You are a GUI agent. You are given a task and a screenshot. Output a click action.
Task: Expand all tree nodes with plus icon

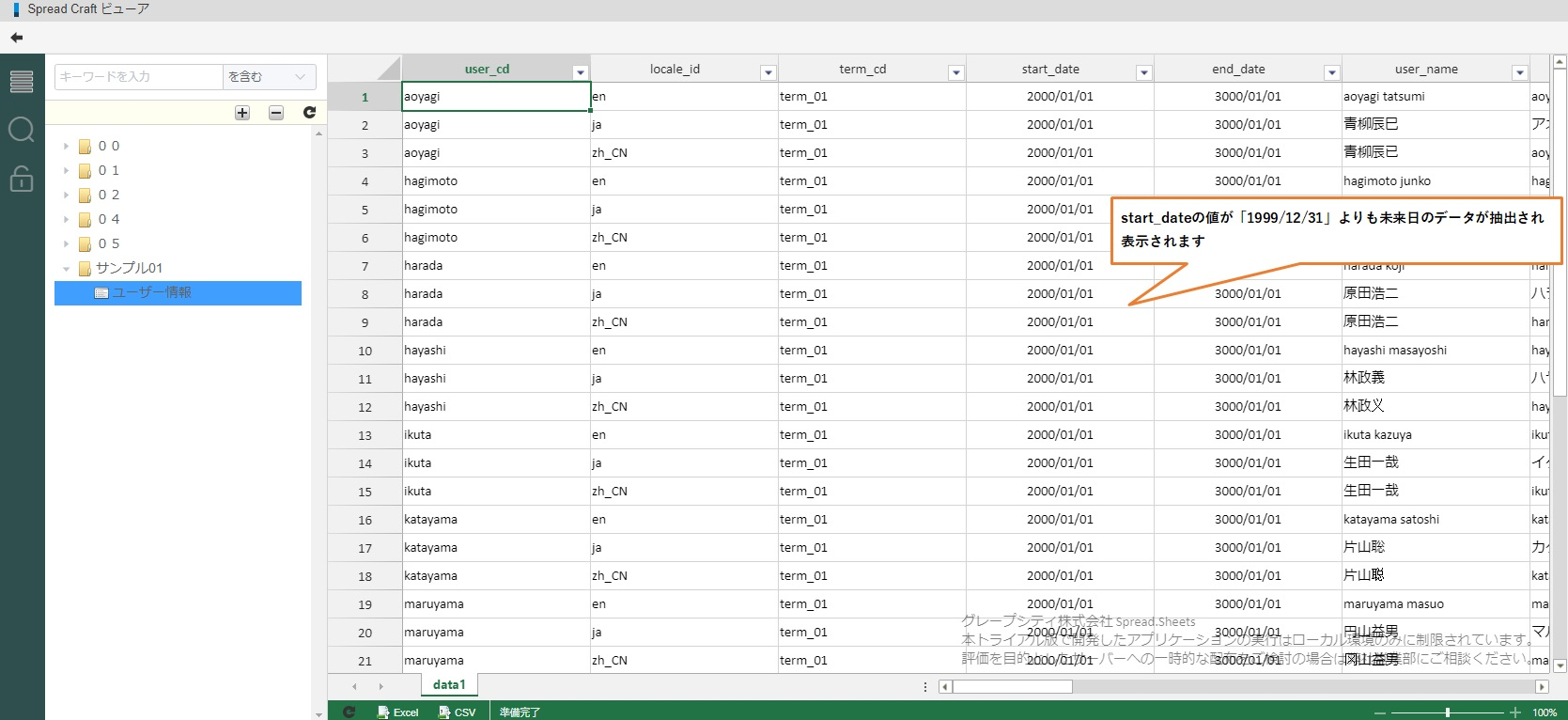242,113
